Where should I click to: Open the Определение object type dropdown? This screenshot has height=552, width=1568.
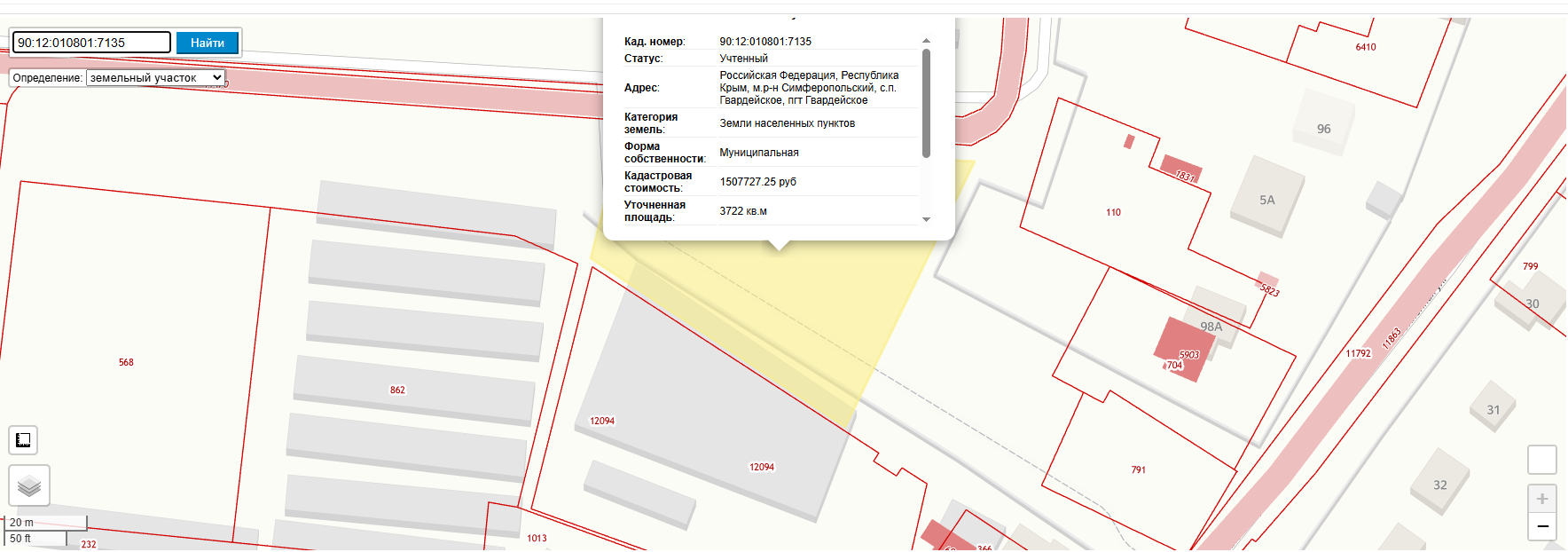(156, 78)
